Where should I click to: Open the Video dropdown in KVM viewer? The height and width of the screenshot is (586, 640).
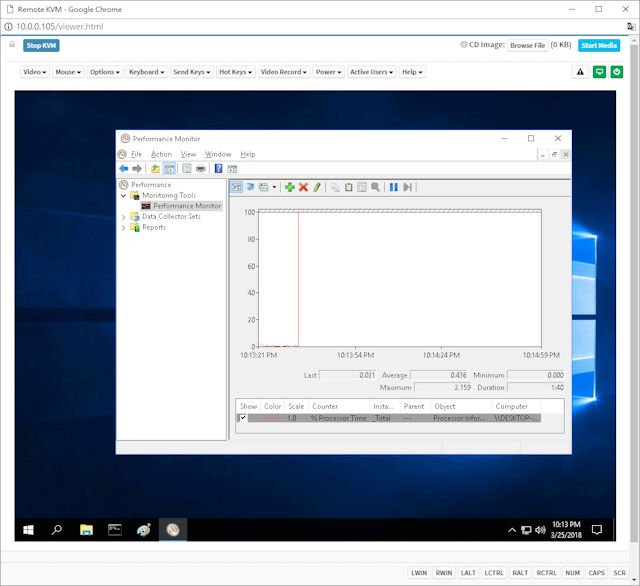point(34,72)
